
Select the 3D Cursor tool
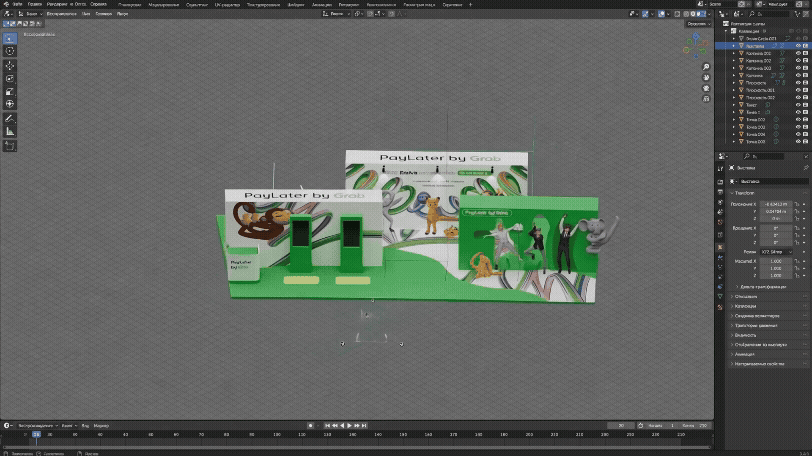point(10,51)
